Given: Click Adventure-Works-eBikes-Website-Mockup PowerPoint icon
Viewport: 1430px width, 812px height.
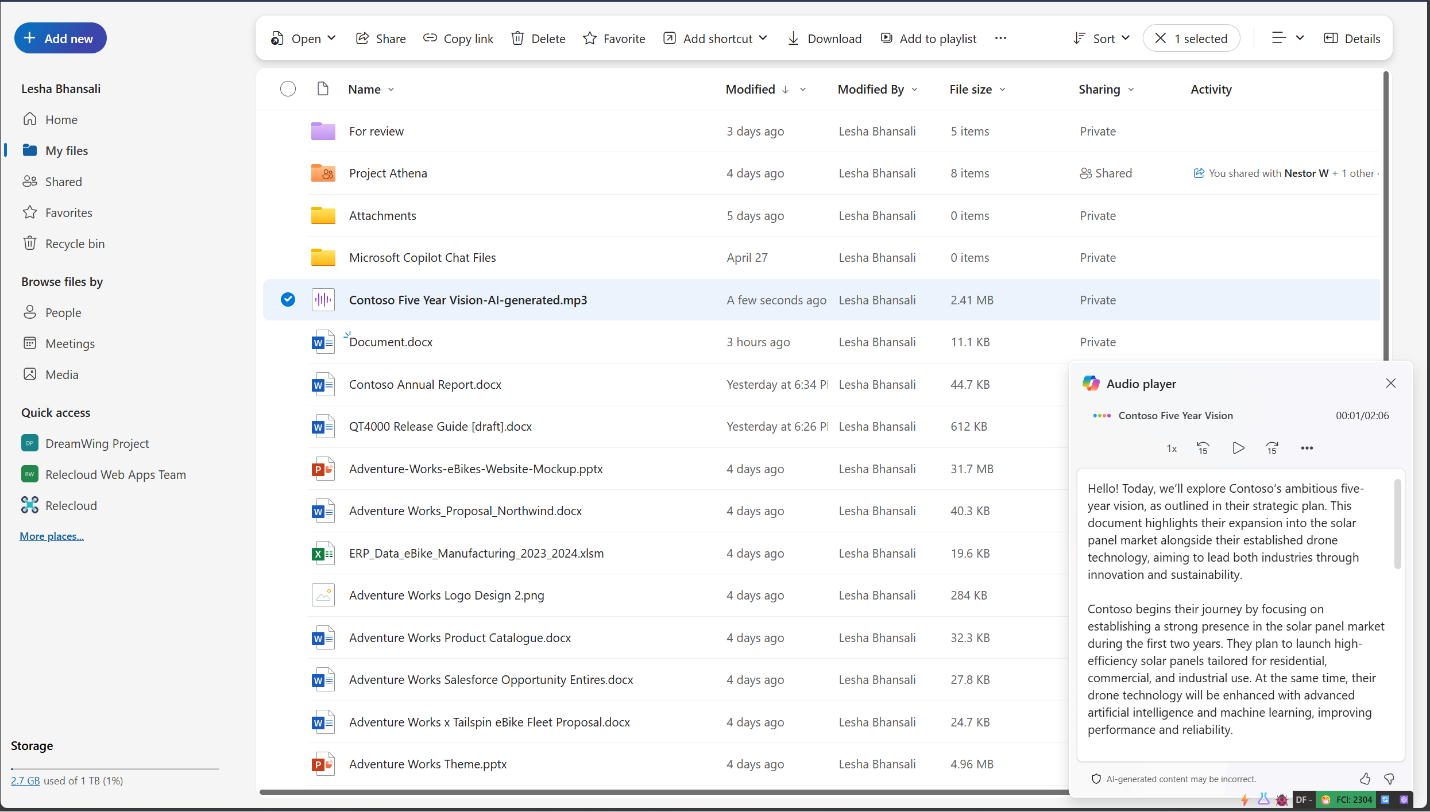Looking at the screenshot, I should pyautogui.click(x=323, y=468).
